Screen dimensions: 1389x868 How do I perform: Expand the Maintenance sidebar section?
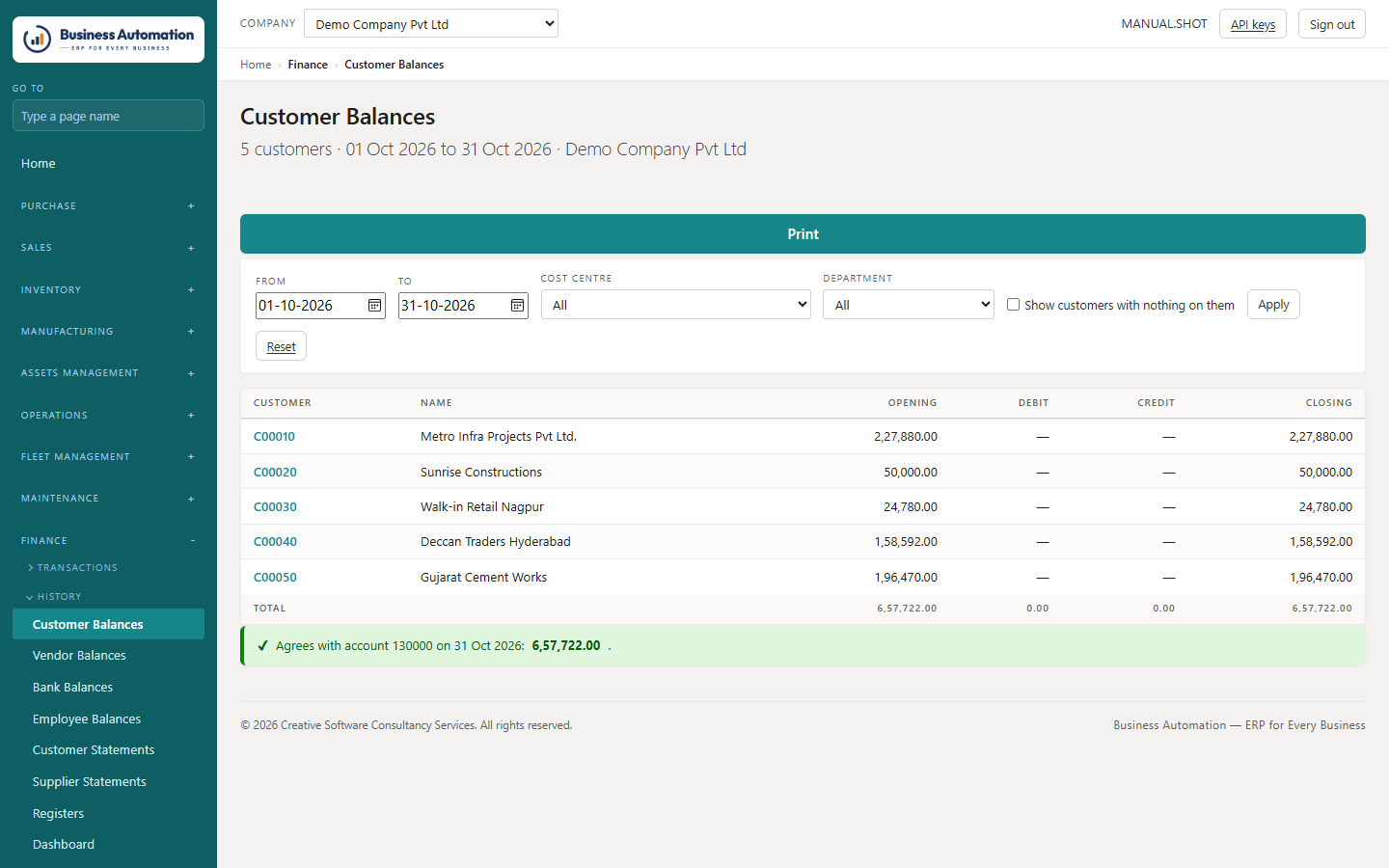click(x=108, y=499)
